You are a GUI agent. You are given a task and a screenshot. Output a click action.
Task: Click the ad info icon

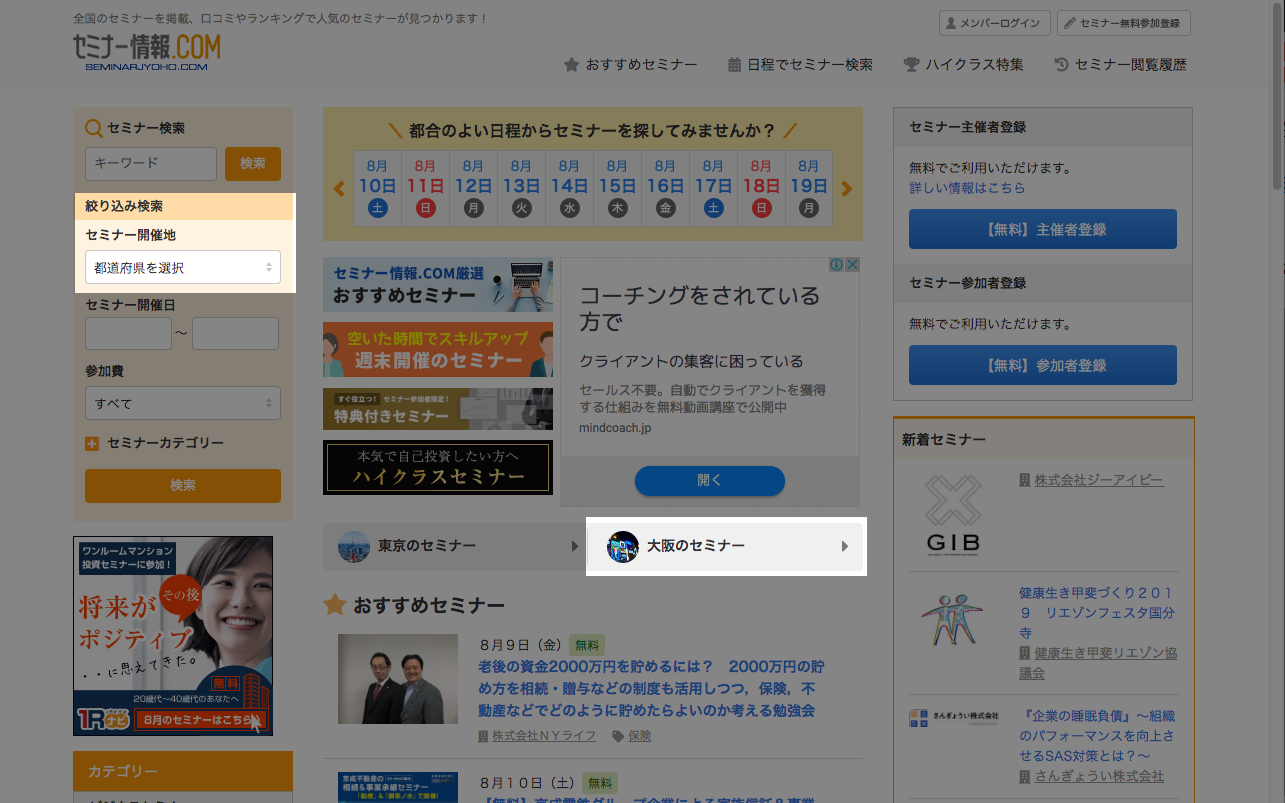pos(837,265)
